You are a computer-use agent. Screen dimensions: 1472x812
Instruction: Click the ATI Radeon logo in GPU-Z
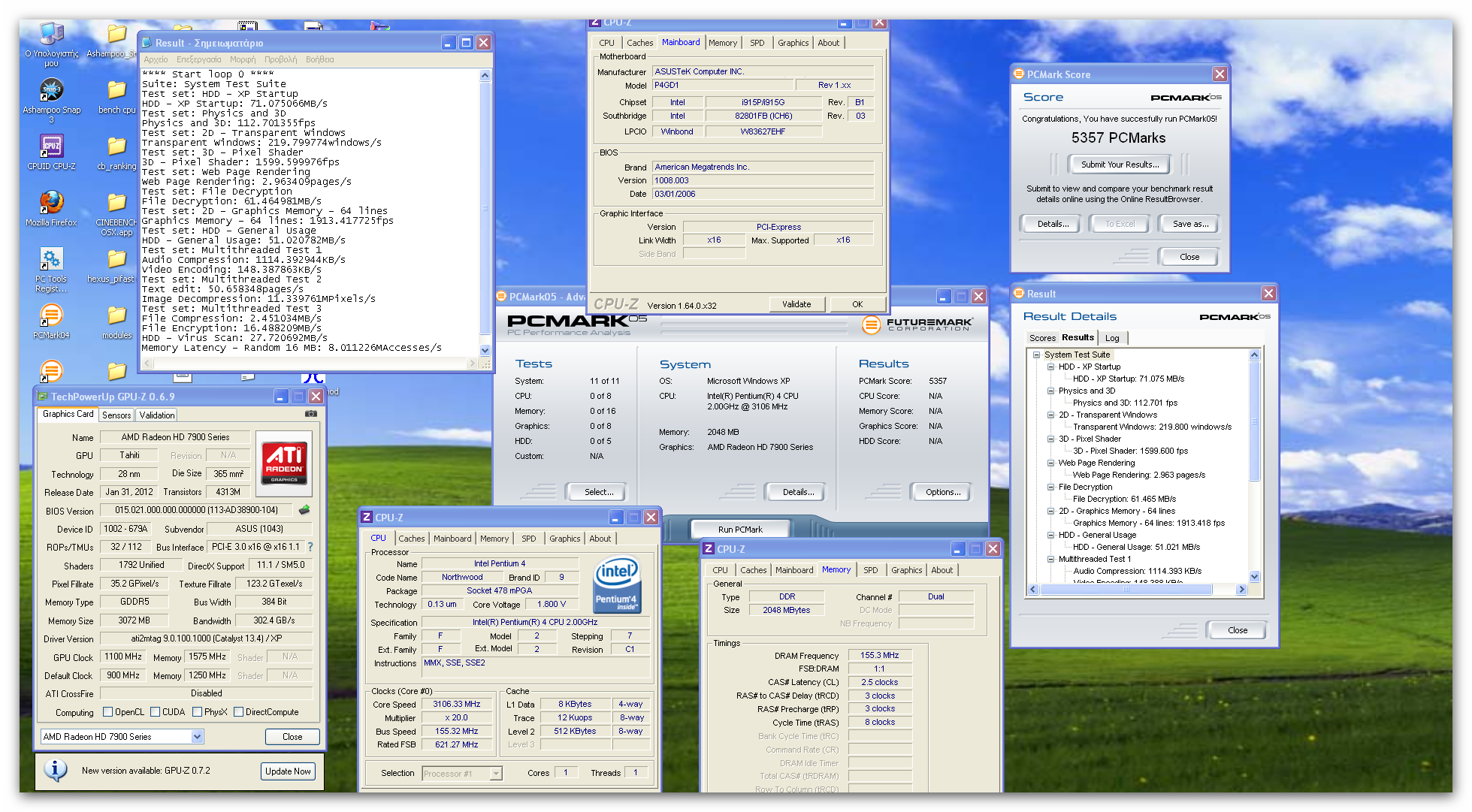[x=284, y=463]
